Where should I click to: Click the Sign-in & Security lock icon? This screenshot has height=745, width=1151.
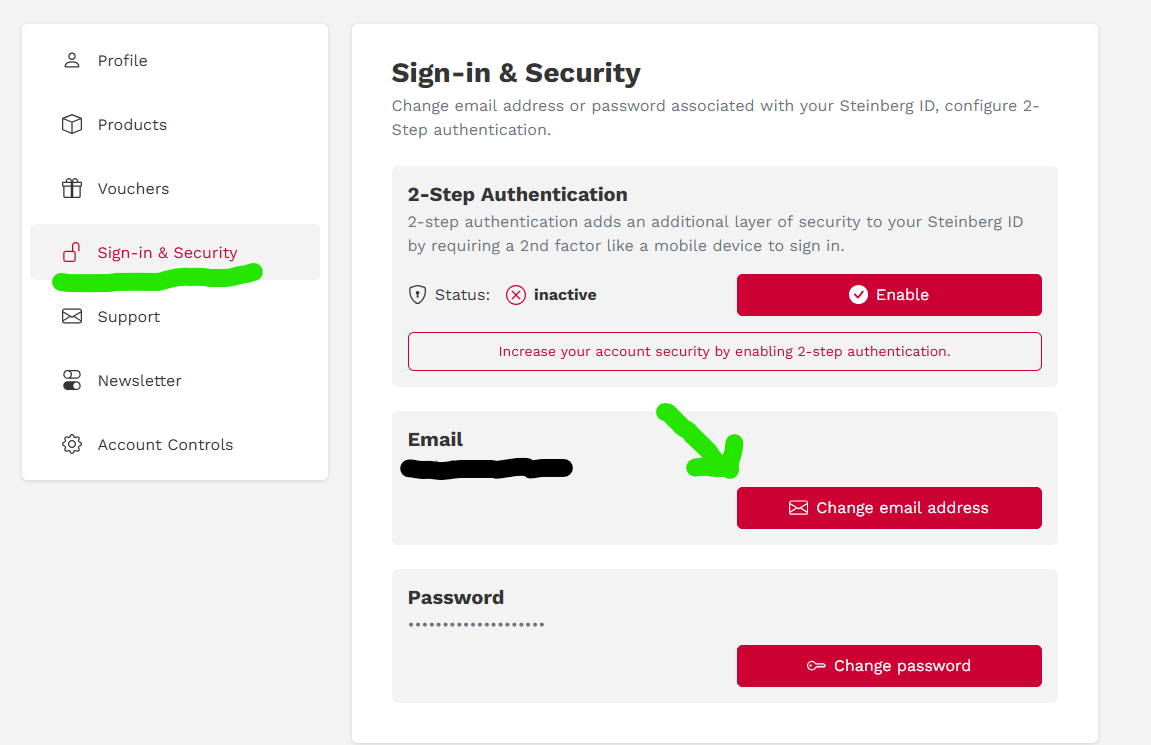[72, 252]
